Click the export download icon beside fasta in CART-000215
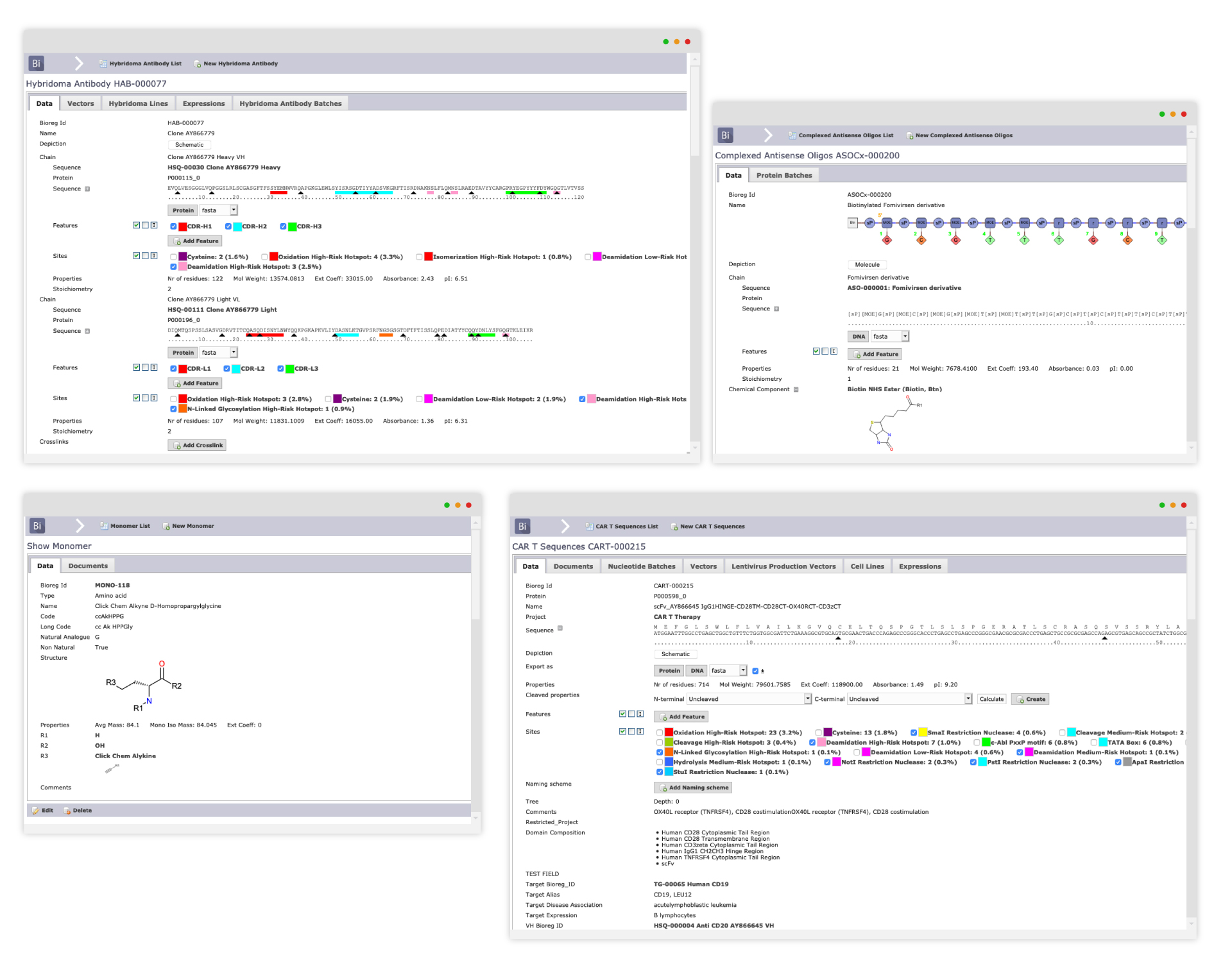Viewport: 1232px width, 962px height. click(761, 670)
